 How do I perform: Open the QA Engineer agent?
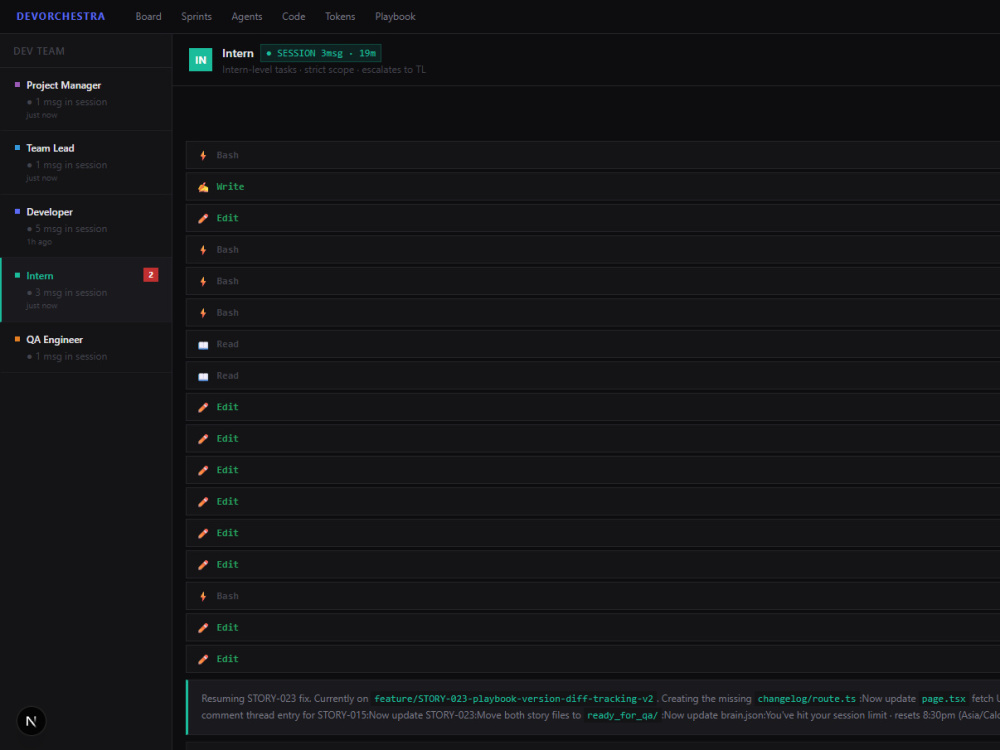point(86,348)
